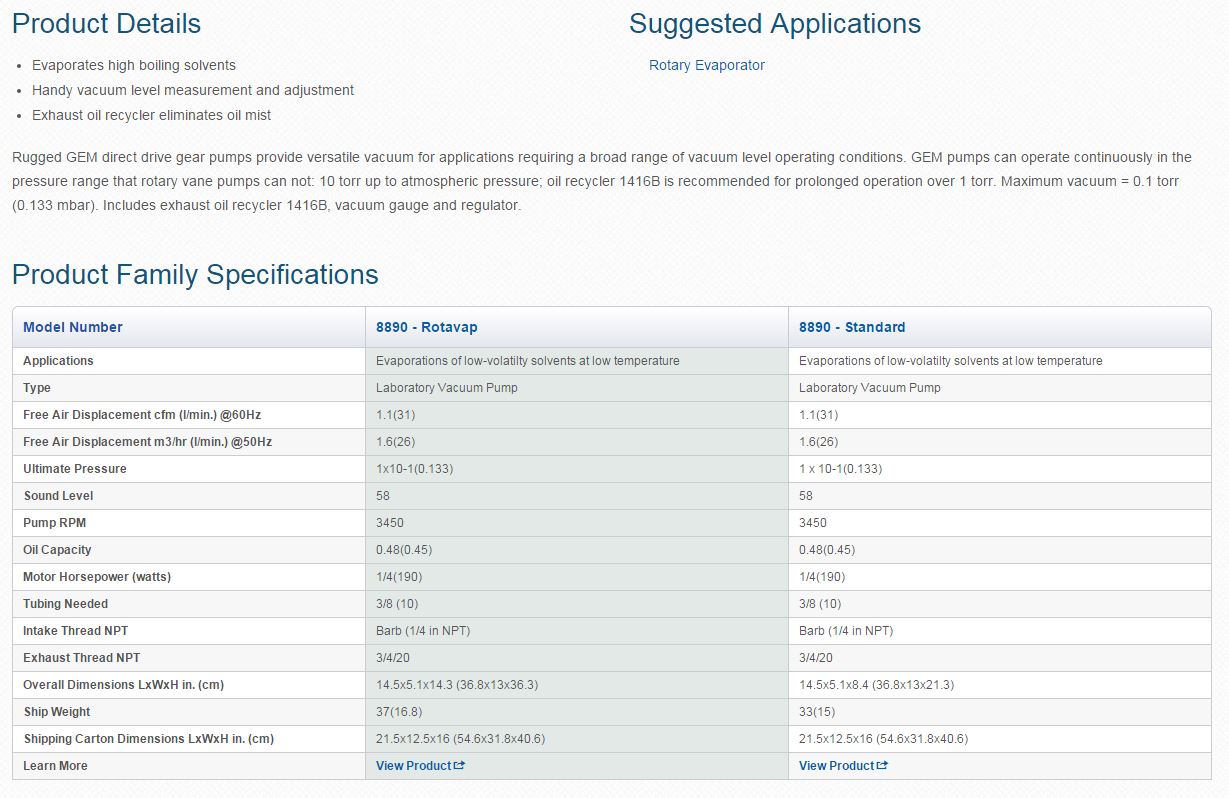Click View Product link for 8890 - Rotavap
The image size is (1229, 798).
click(414, 766)
